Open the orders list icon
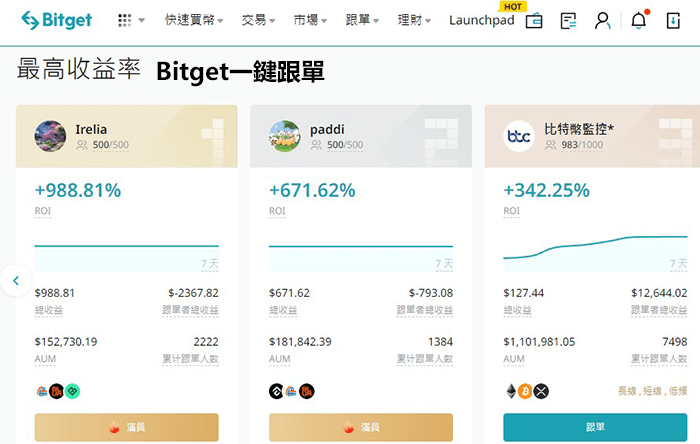The image size is (700, 444). (x=568, y=21)
